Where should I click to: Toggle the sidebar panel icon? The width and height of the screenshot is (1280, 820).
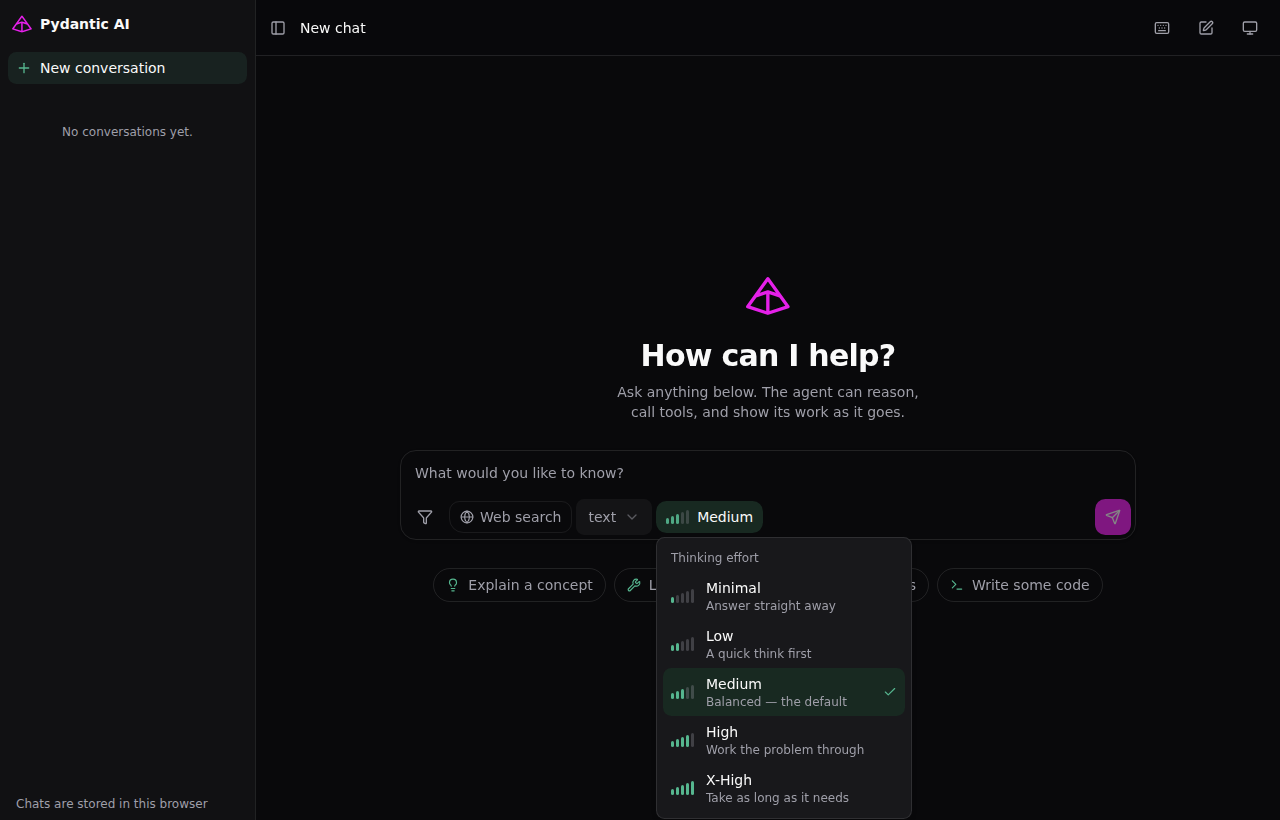tap(278, 28)
